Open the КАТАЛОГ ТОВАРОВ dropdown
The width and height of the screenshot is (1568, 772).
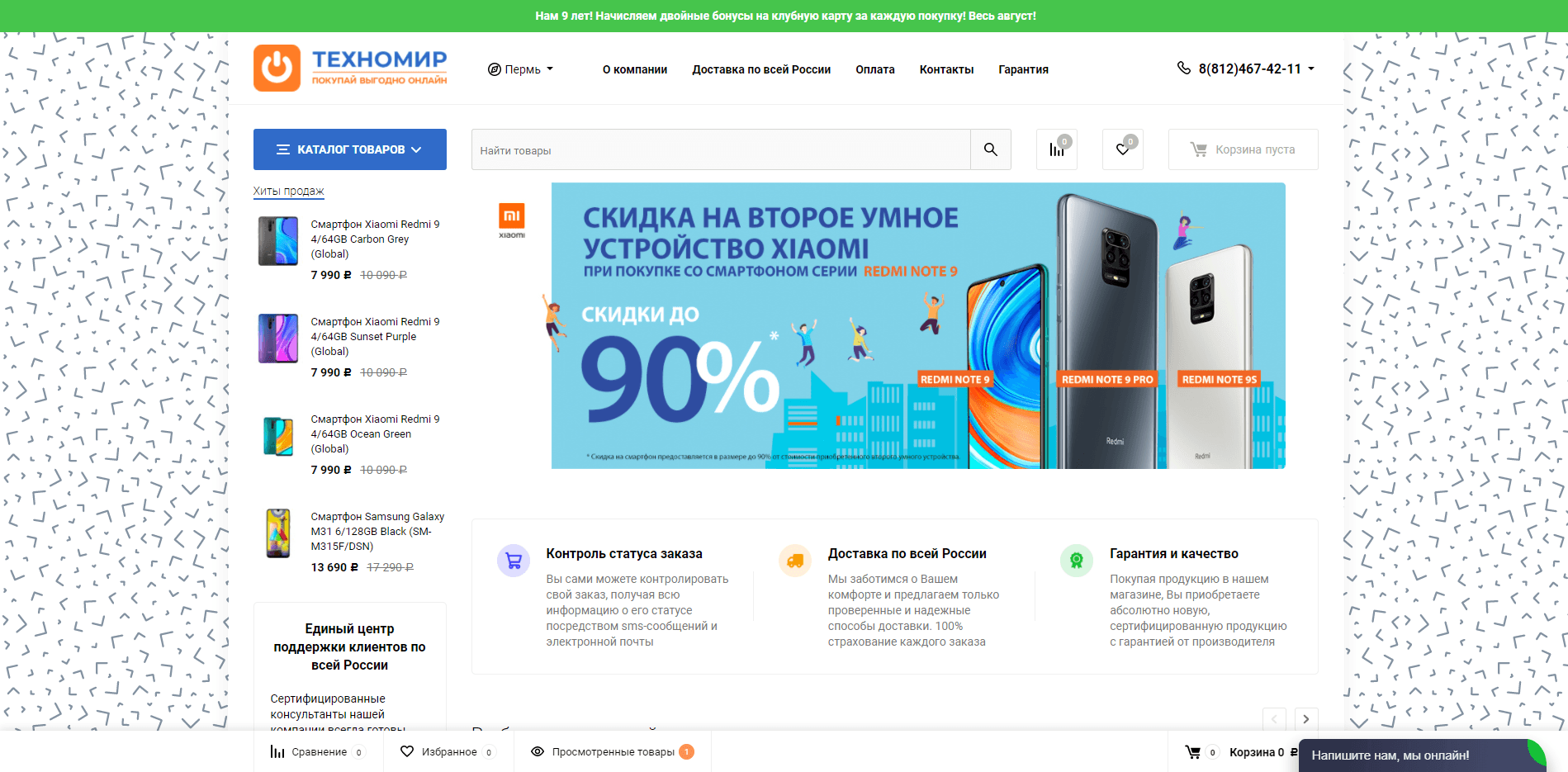point(349,149)
